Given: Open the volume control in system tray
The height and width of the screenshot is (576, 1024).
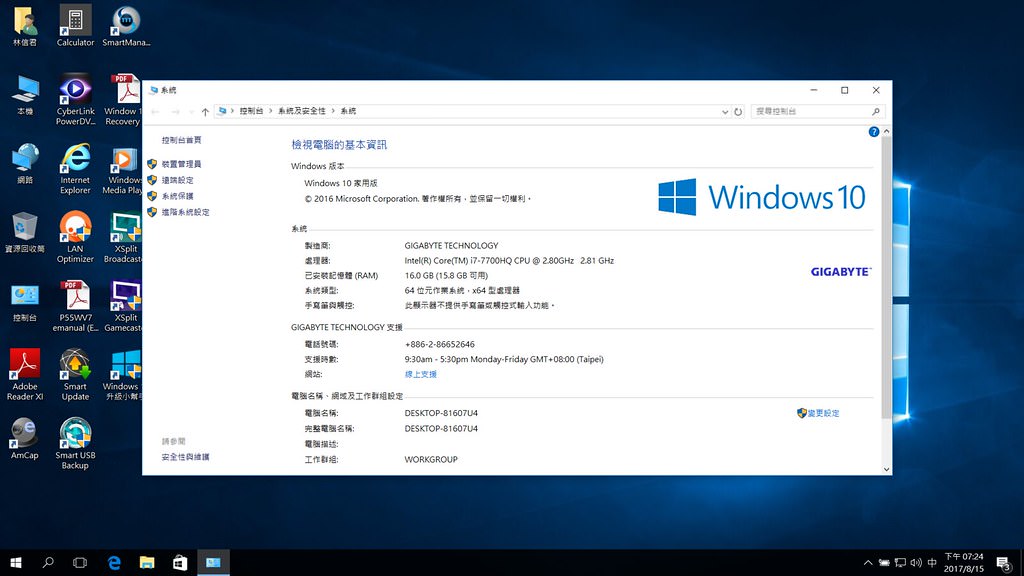Looking at the screenshot, I should (x=916, y=562).
